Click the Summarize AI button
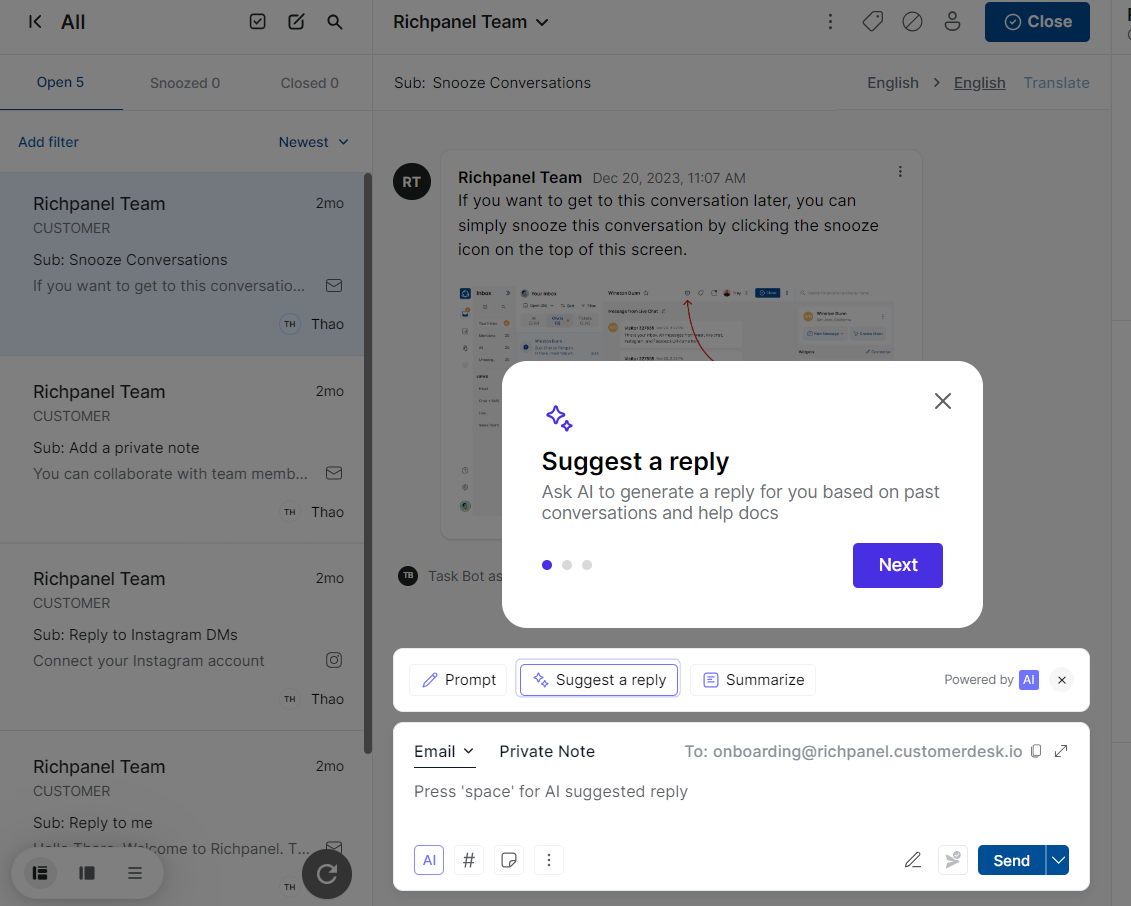 point(753,680)
